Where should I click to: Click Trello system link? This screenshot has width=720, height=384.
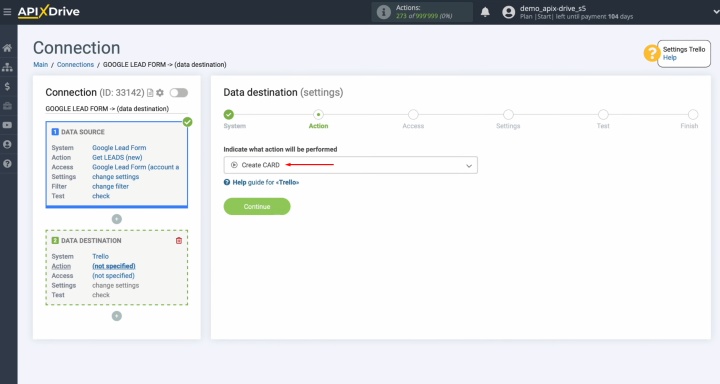coord(101,256)
